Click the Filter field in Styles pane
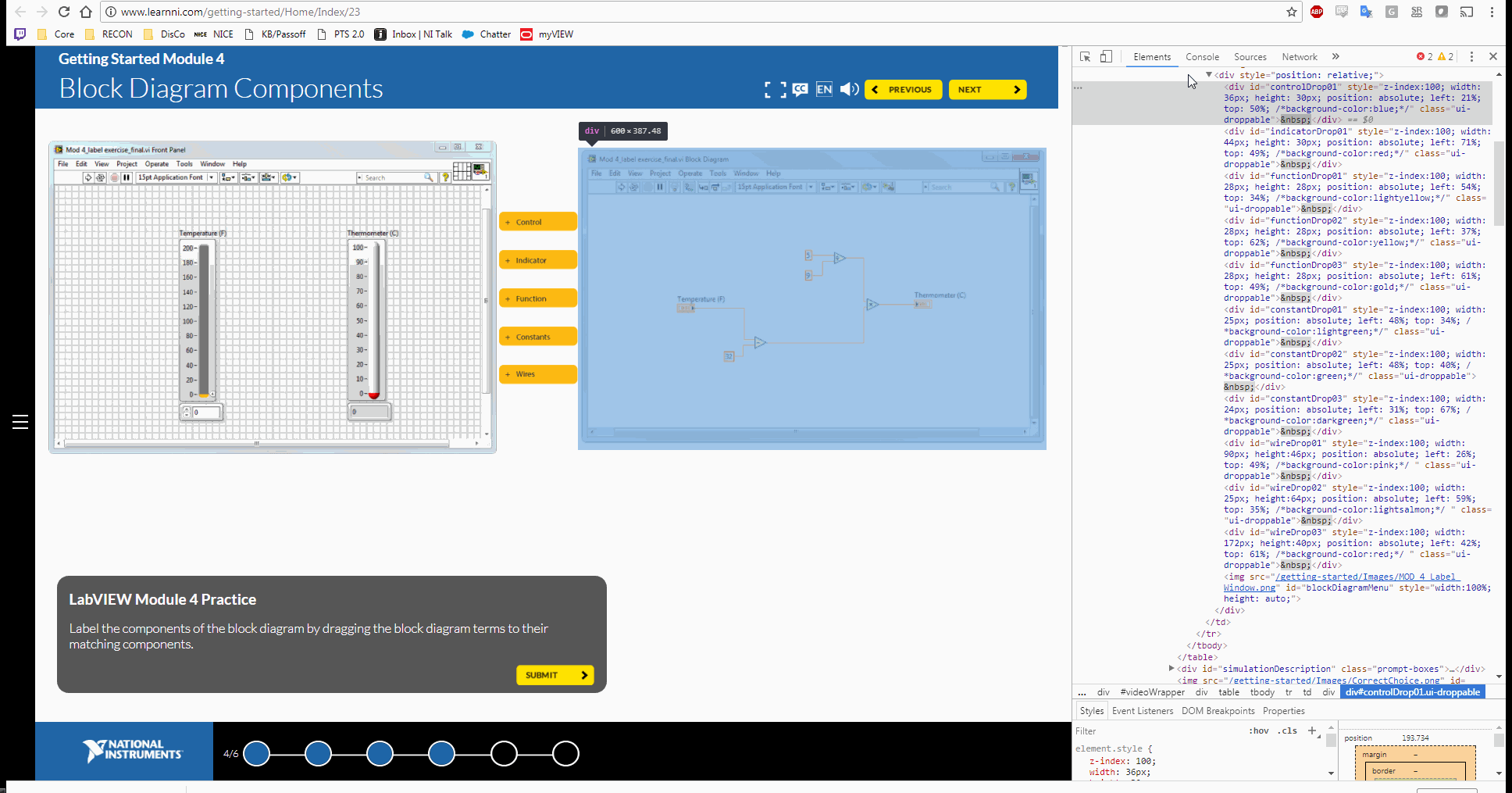Image resolution: width=1512 pixels, height=793 pixels. (x=1156, y=731)
